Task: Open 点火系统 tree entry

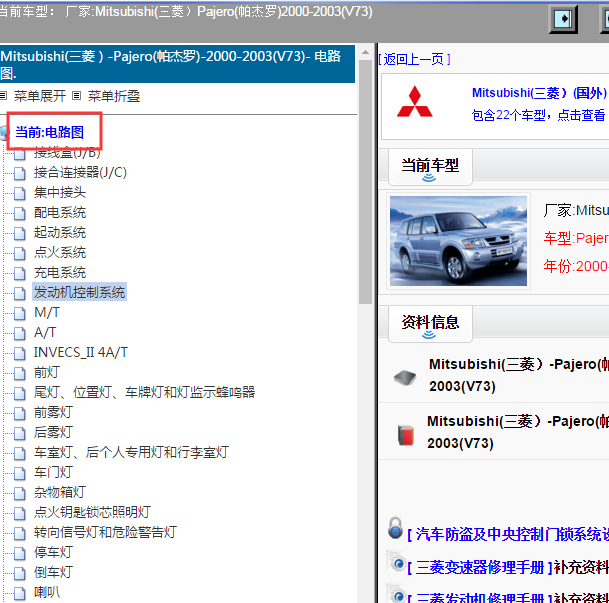Action: coord(60,252)
